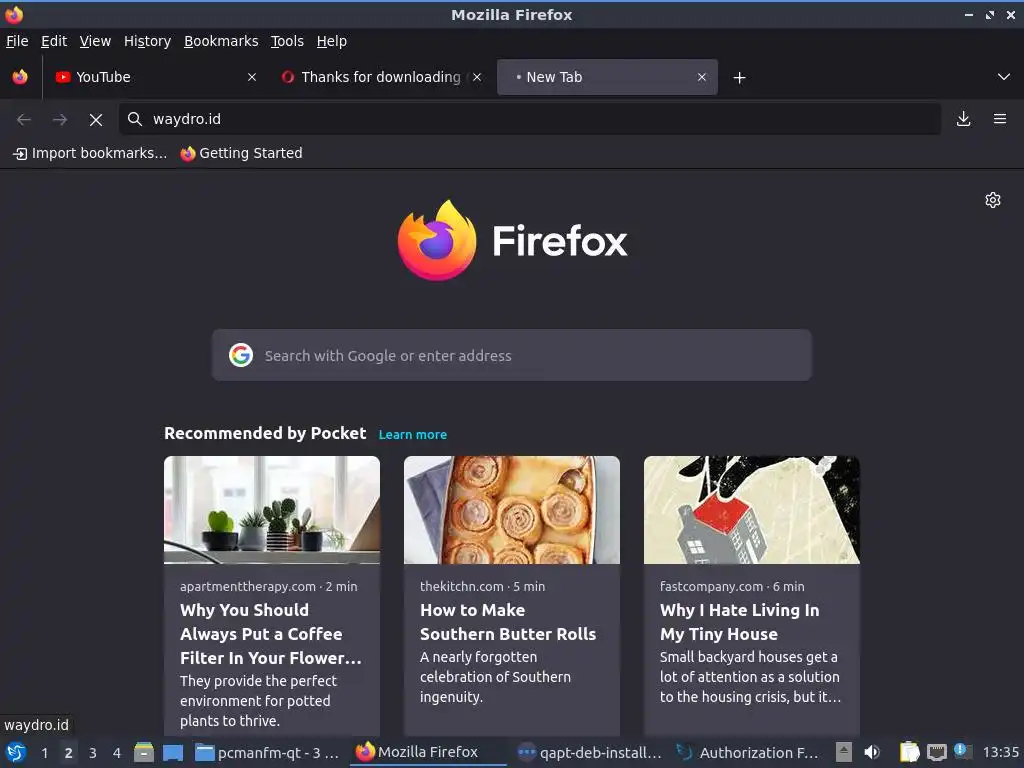Open the coffee filter flower pot article thumbnail
Viewport: 1024px width, 768px height.
tap(272, 510)
